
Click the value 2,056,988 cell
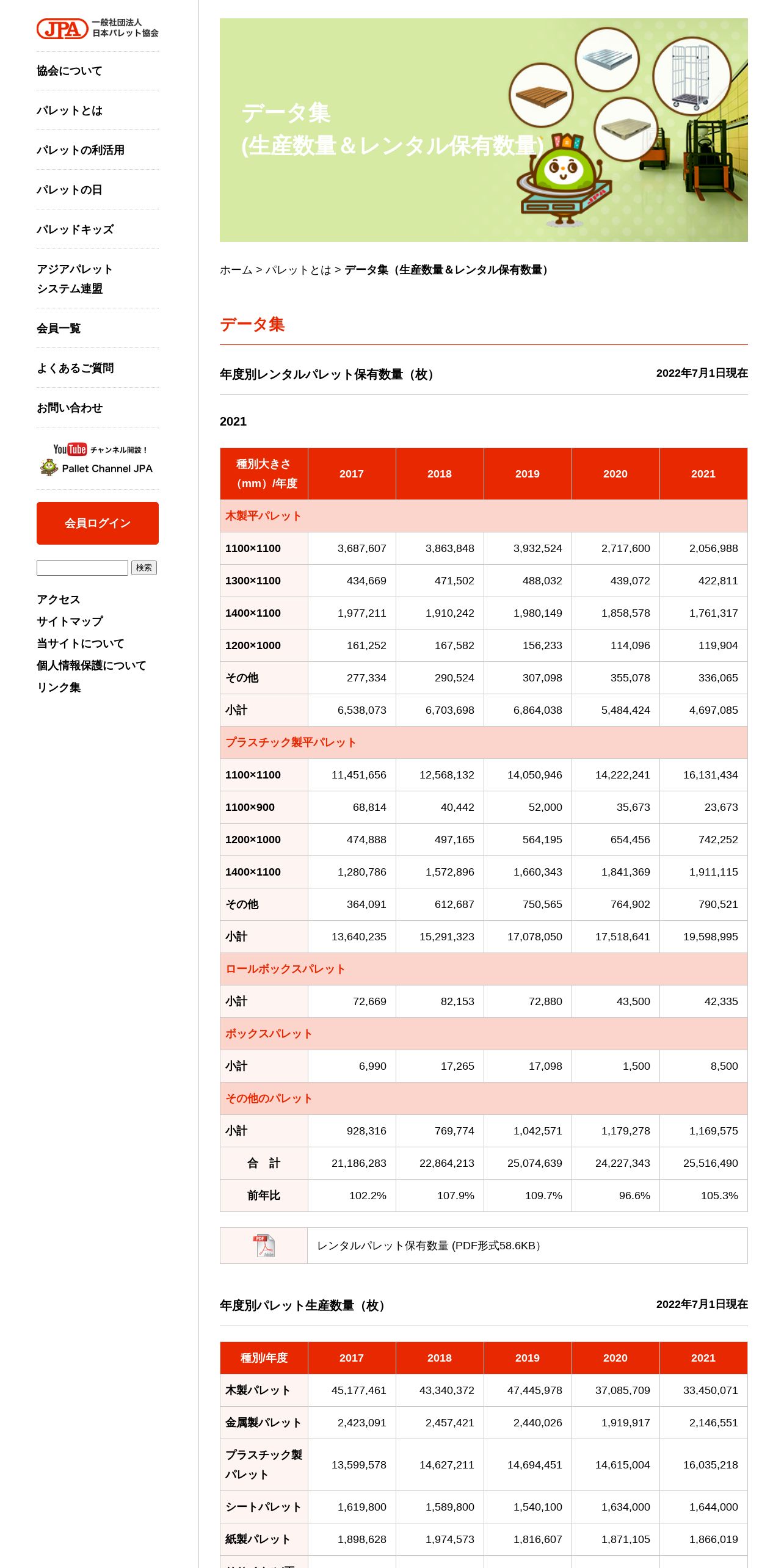tap(703, 548)
